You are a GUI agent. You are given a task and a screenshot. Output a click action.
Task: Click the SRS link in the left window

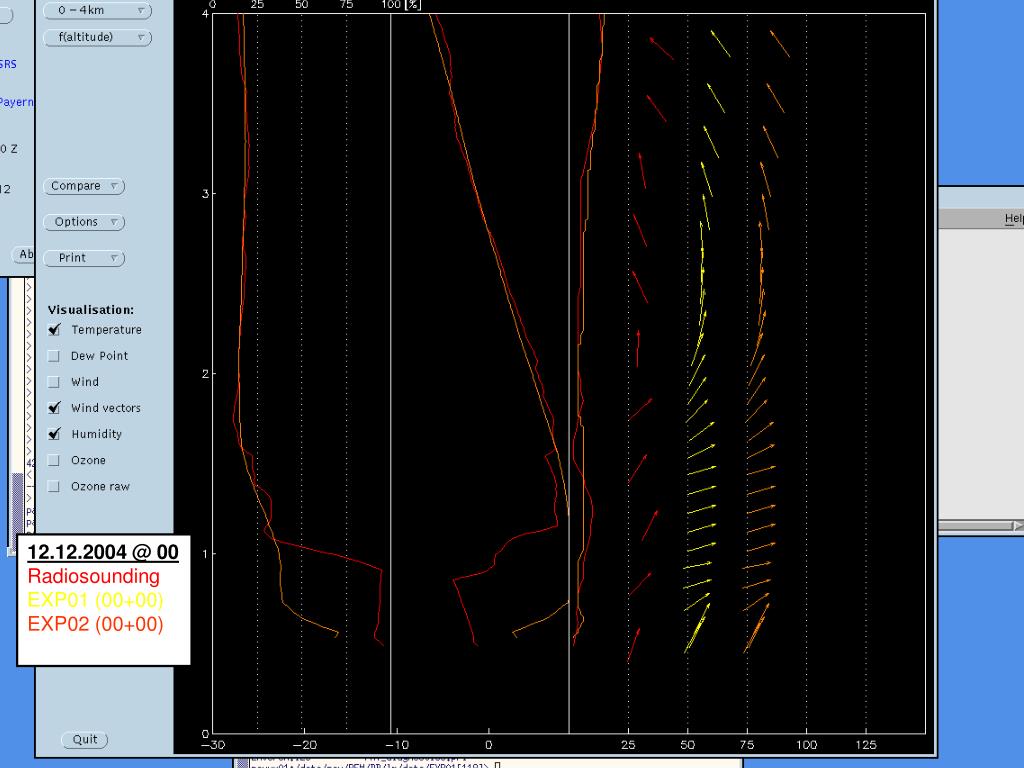tap(8, 64)
